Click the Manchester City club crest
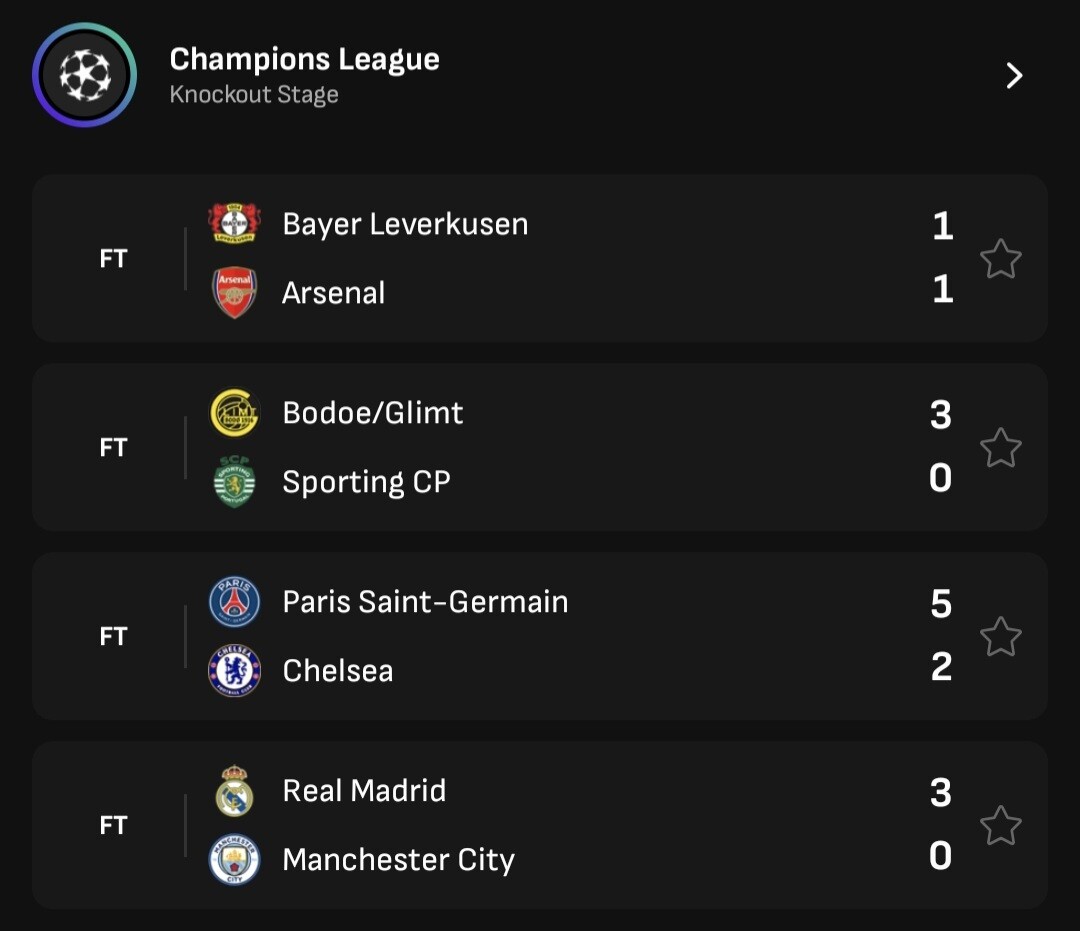The width and height of the screenshot is (1080, 931). click(x=234, y=859)
